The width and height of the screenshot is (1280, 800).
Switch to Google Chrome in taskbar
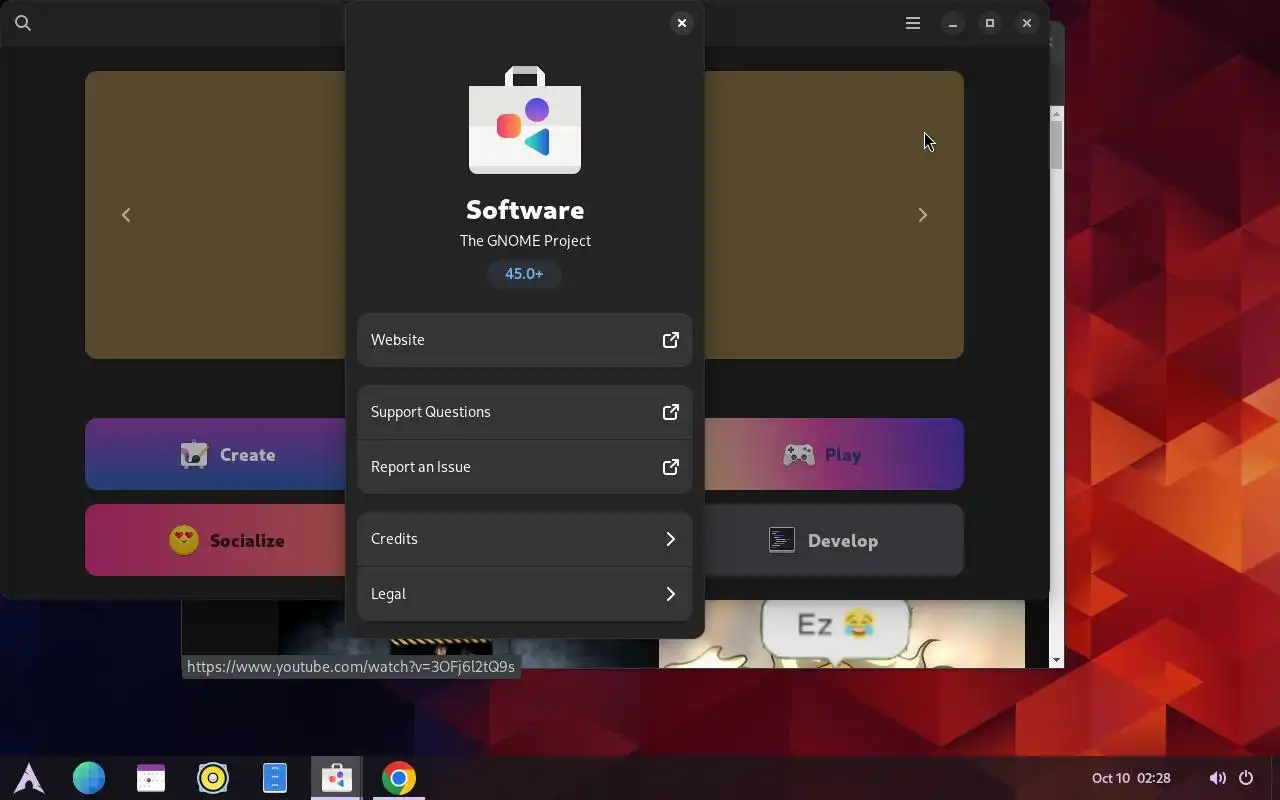398,778
